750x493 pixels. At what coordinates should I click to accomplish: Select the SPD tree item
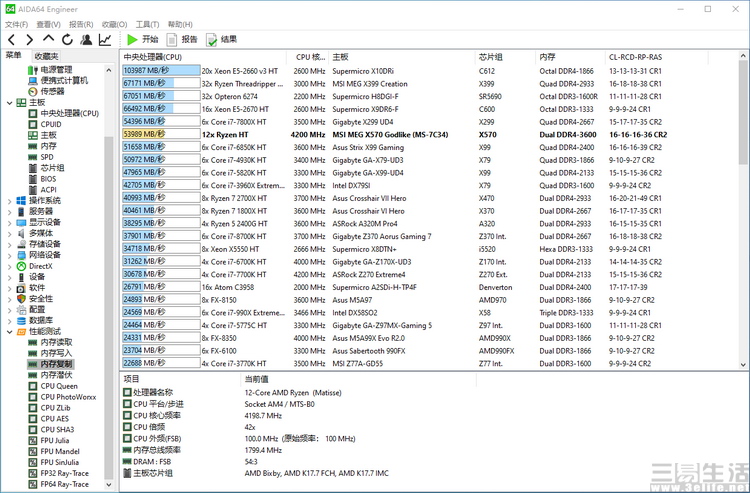(47, 157)
